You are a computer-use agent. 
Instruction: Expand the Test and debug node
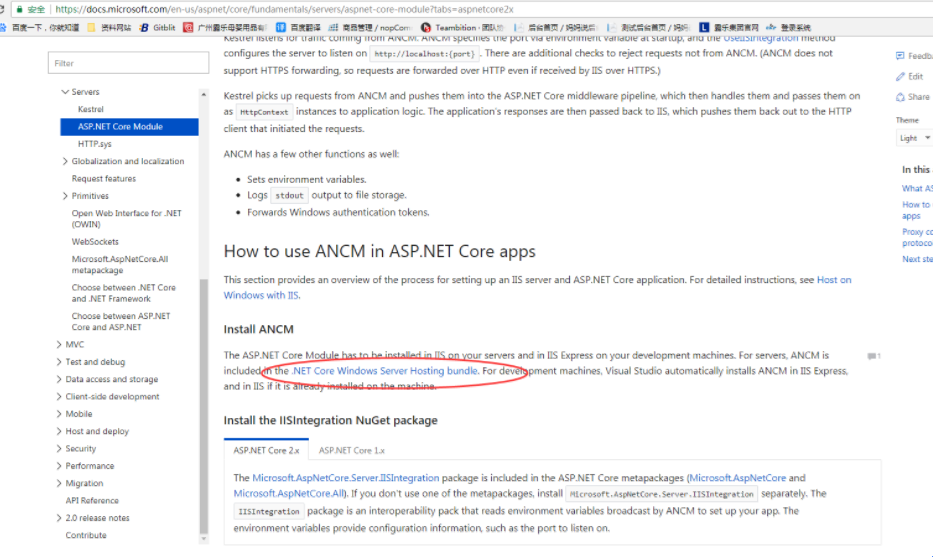58,362
